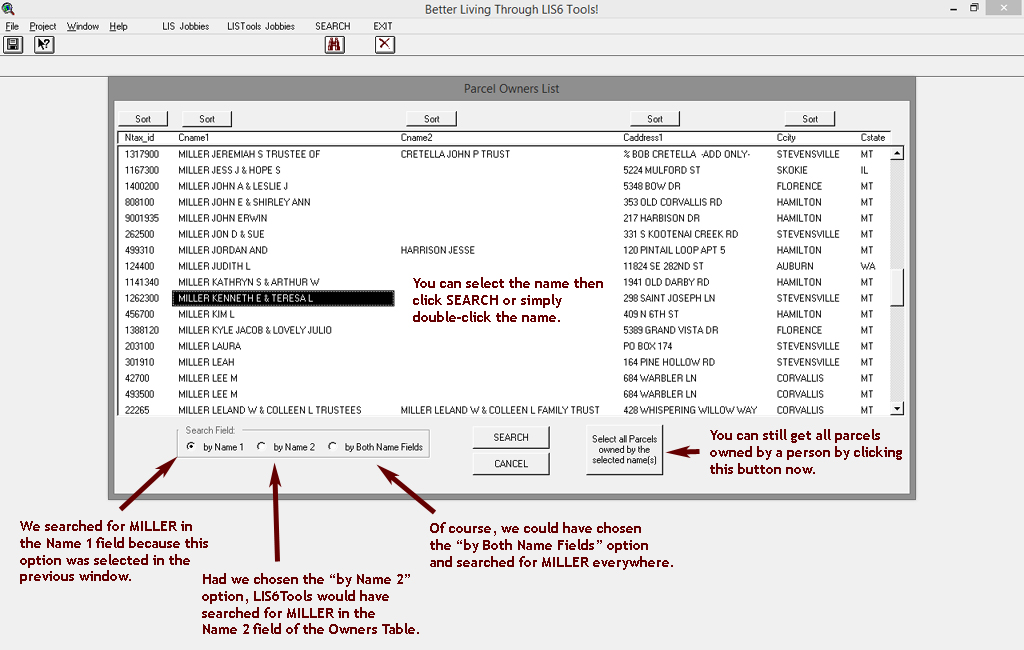1024x650 pixels.
Task: Sort the list by Cname1 column
Action: point(207,119)
